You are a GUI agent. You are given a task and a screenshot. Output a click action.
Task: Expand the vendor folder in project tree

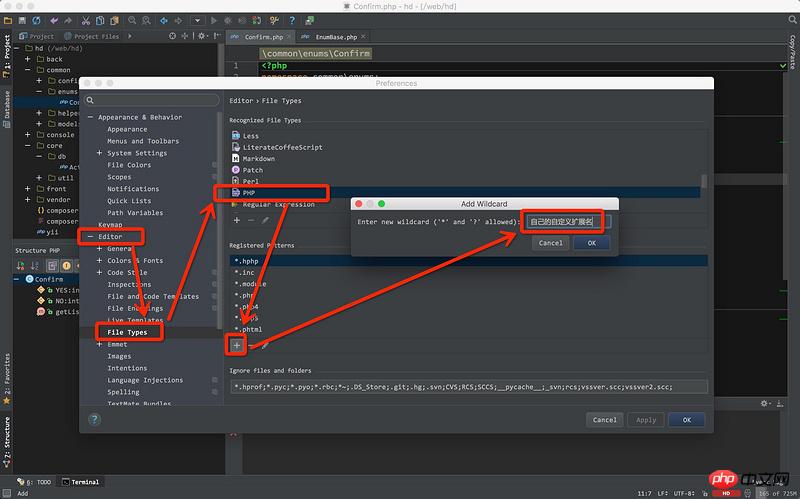click(x=28, y=199)
